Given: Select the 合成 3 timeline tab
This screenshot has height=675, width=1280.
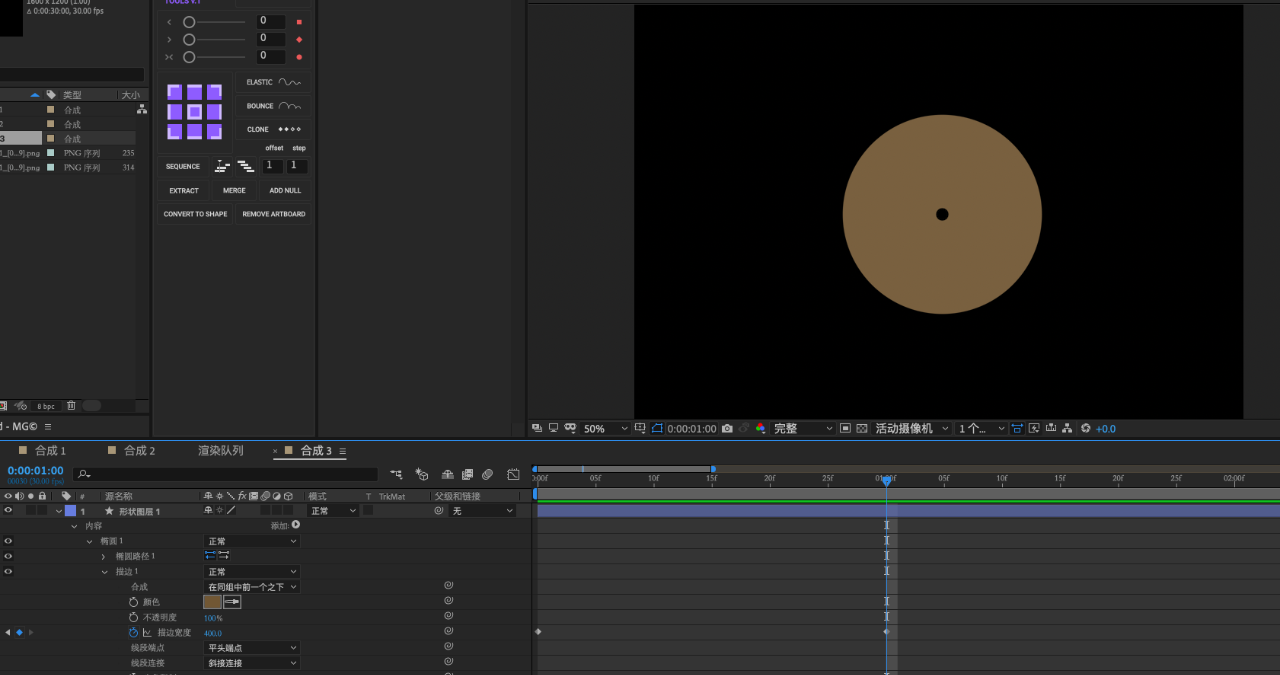Looking at the screenshot, I should pos(316,451).
